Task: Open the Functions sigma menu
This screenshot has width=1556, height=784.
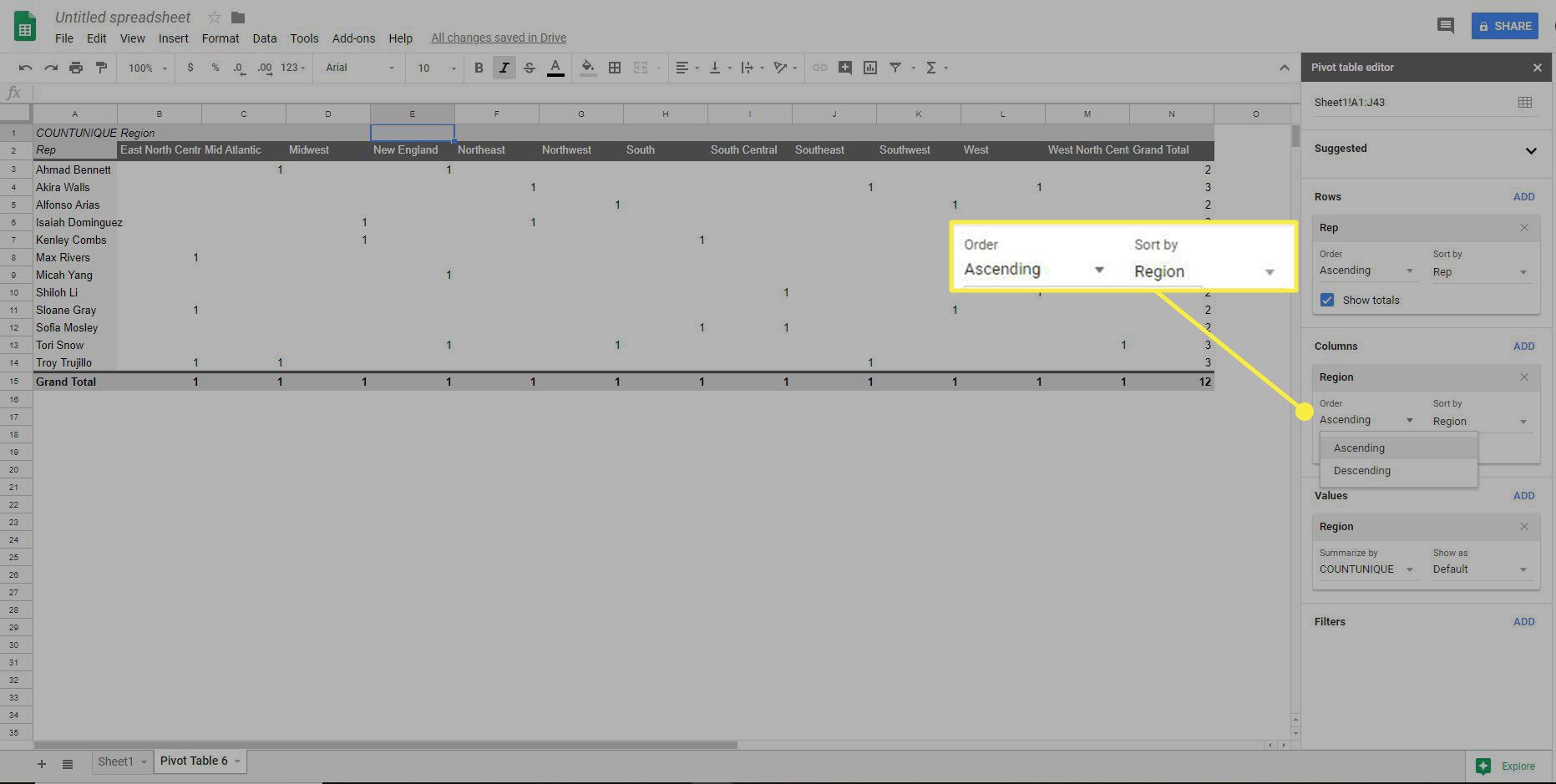Action: tap(937, 68)
